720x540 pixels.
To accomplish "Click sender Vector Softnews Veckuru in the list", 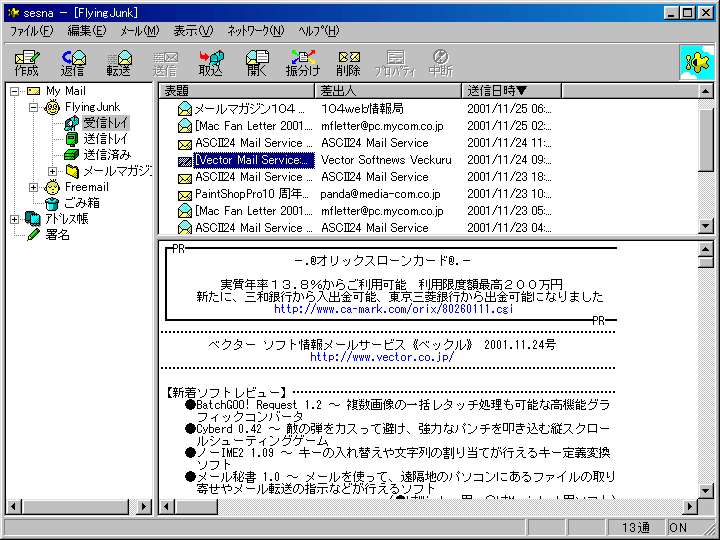I will coord(386,160).
